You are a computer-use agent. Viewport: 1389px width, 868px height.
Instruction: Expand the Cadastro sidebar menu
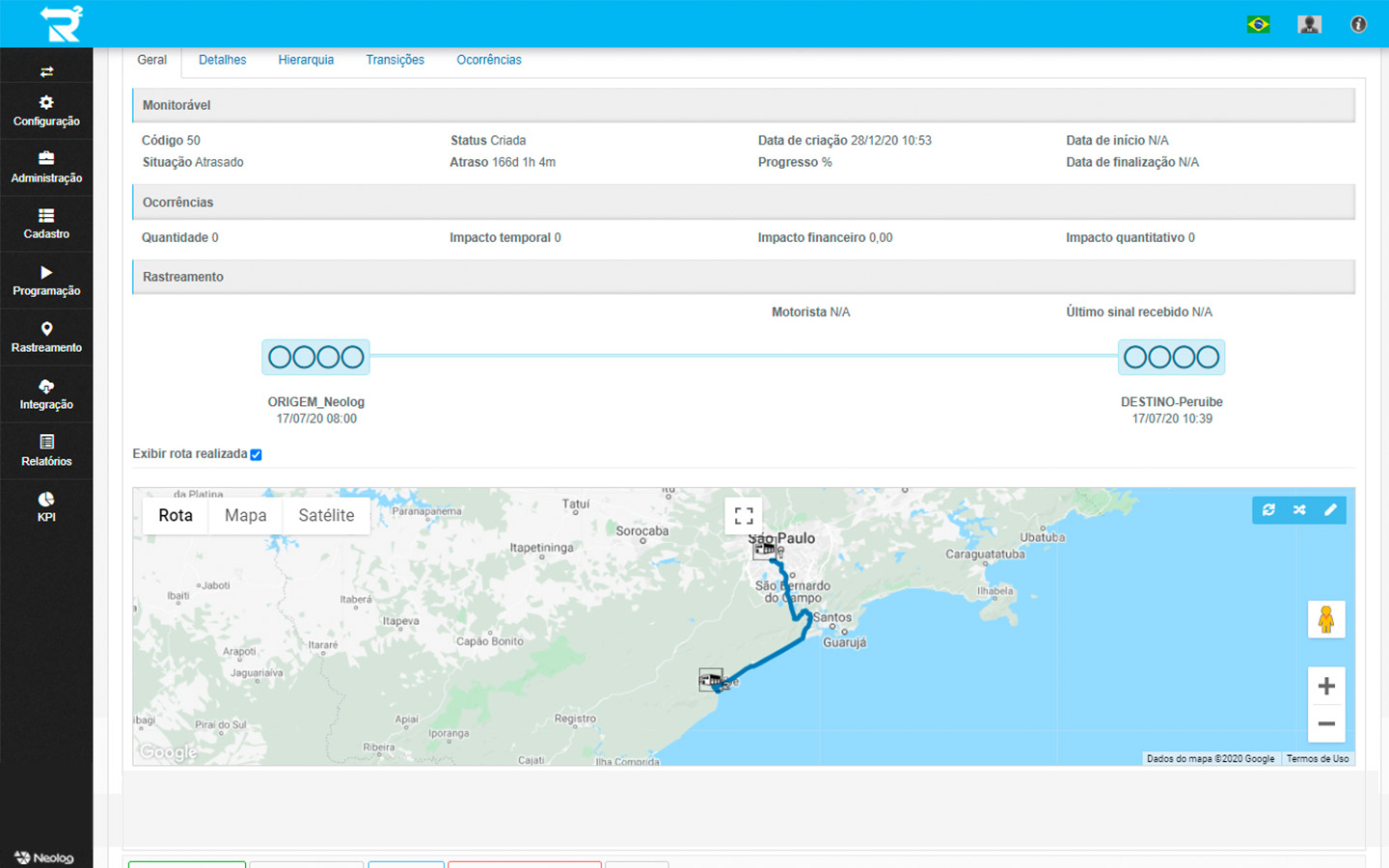pyautogui.click(x=46, y=224)
